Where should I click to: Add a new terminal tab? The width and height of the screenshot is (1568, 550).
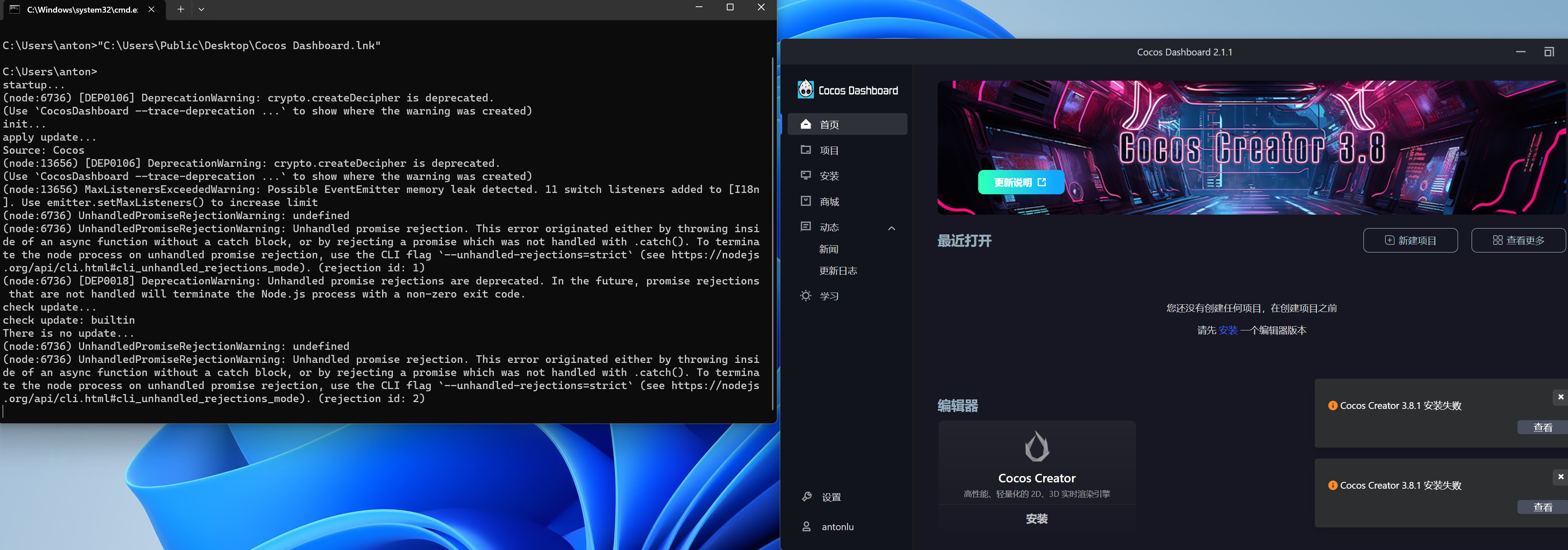coord(180,9)
